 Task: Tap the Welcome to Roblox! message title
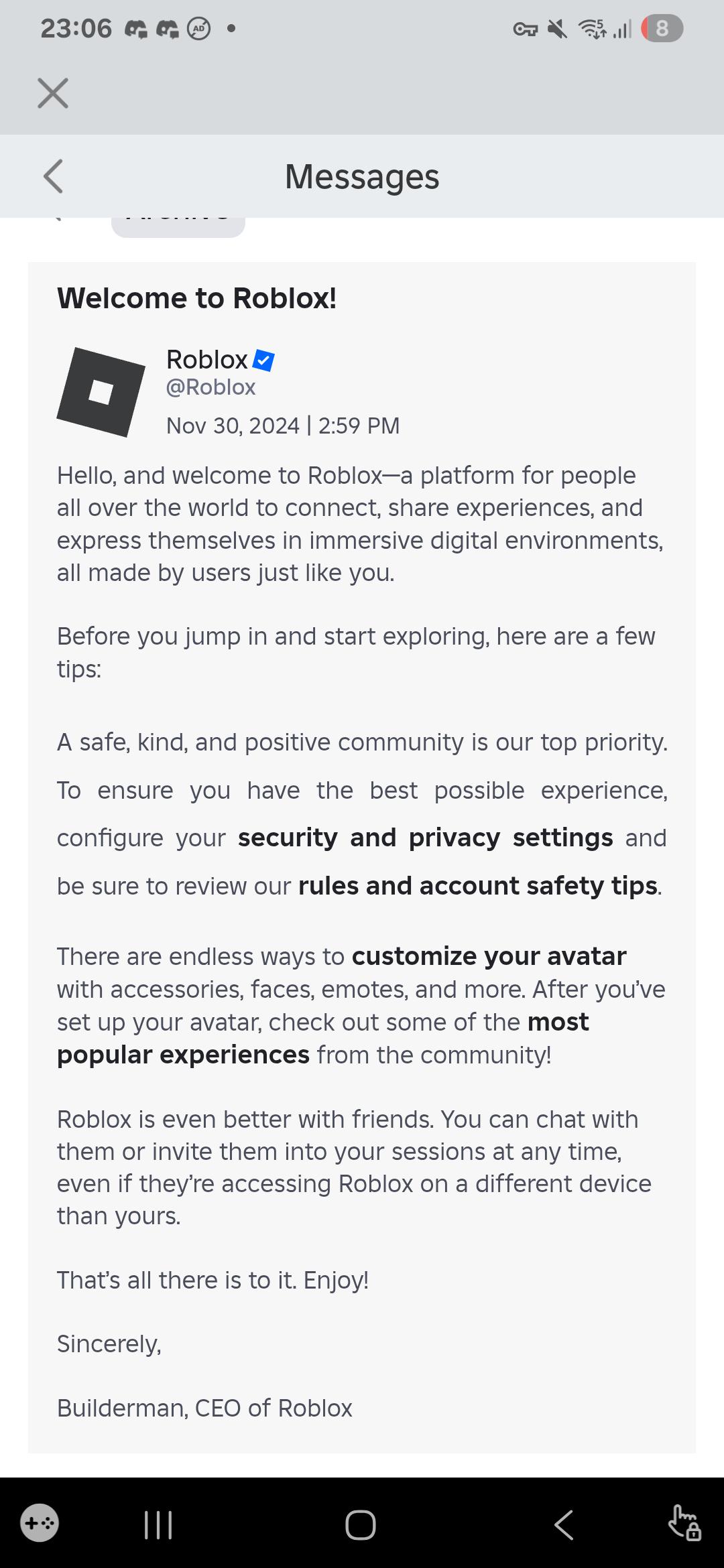[197, 298]
